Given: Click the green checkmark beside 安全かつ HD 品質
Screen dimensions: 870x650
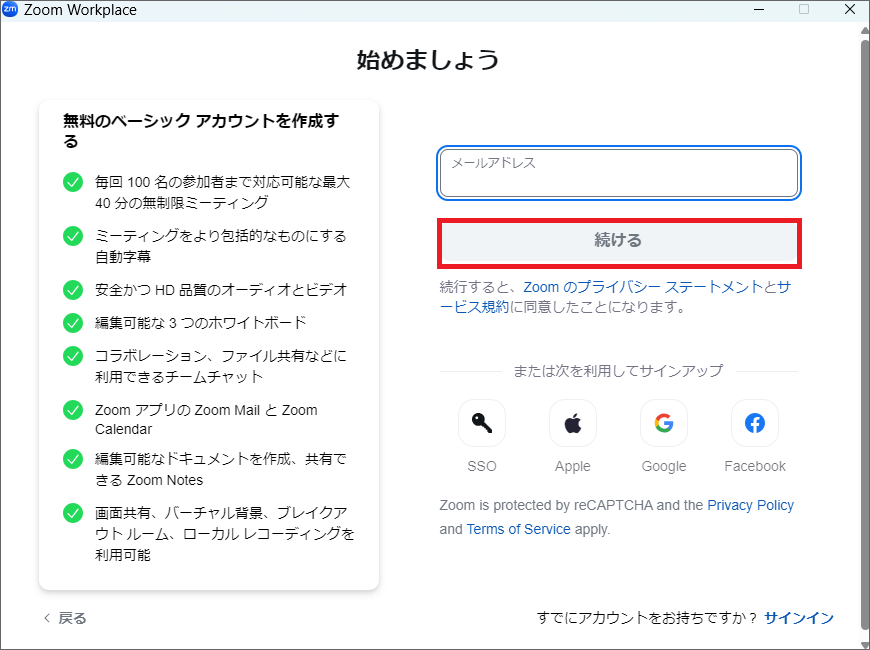Looking at the screenshot, I should click(x=73, y=290).
